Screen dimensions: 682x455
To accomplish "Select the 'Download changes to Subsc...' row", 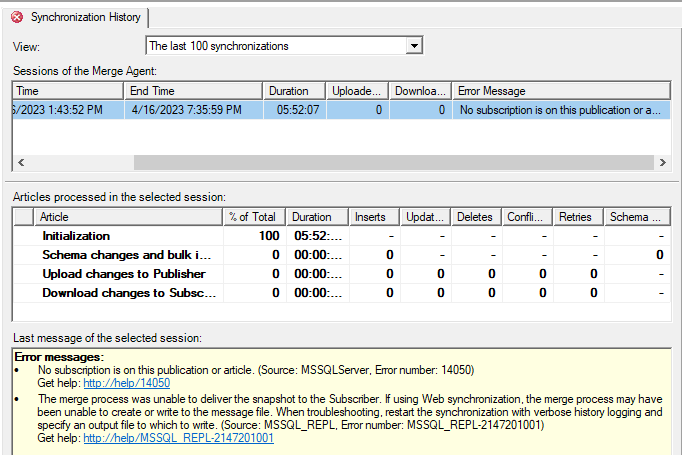I will (342, 293).
